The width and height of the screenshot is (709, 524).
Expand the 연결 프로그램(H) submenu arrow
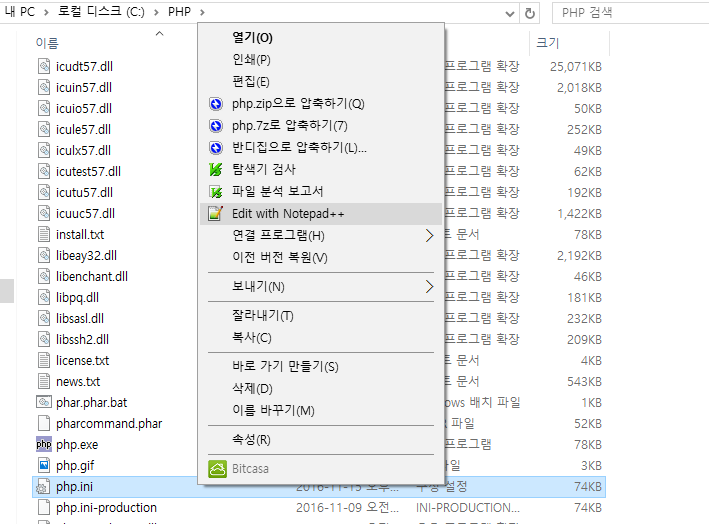(x=430, y=235)
